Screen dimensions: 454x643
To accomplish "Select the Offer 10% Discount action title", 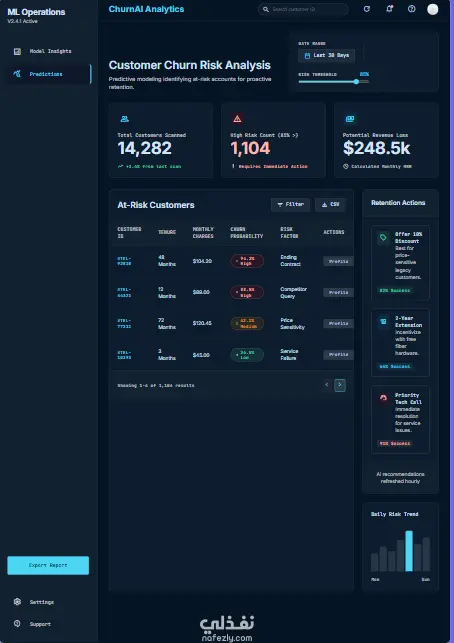I will pyautogui.click(x=408, y=238).
